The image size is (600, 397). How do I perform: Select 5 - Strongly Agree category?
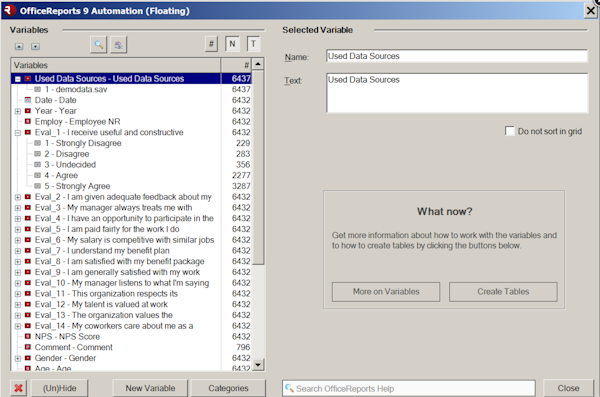pos(77,186)
